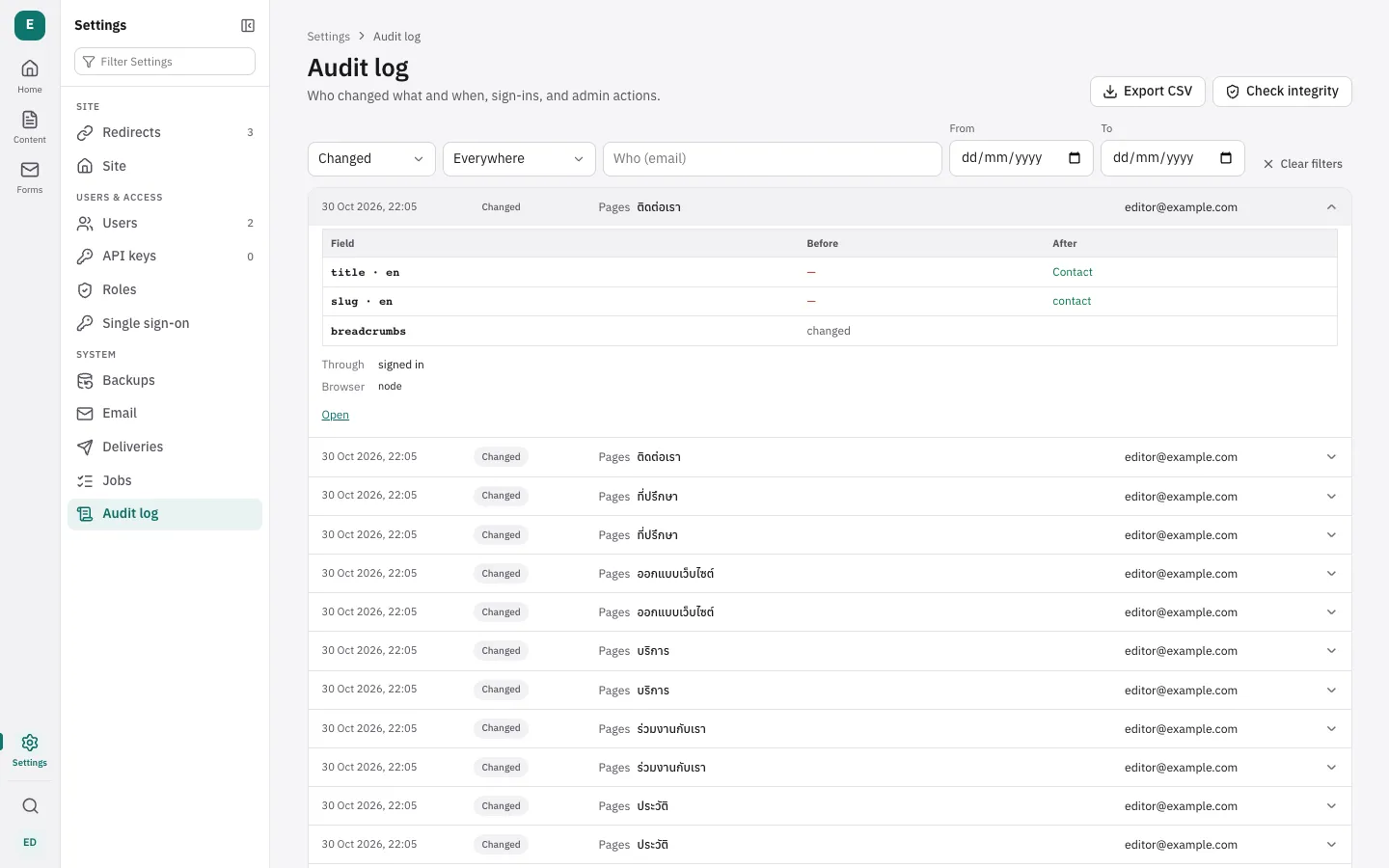This screenshot has height=868, width=1389.
Task: Expand the second ติดต่อเรา log row
Action: (830, 457)
